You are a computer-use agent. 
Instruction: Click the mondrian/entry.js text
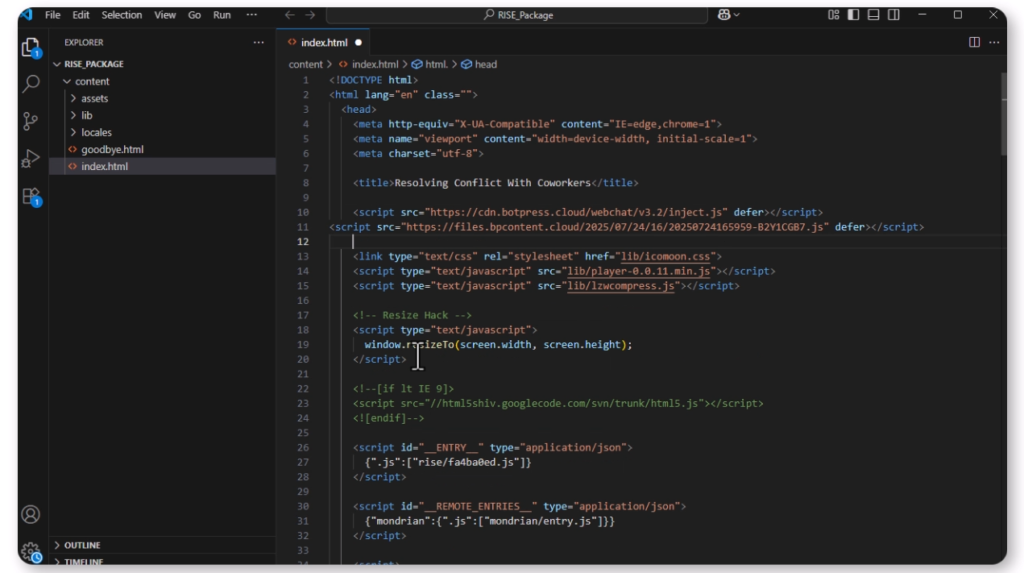pyautogui.click(x=540, y=521)
